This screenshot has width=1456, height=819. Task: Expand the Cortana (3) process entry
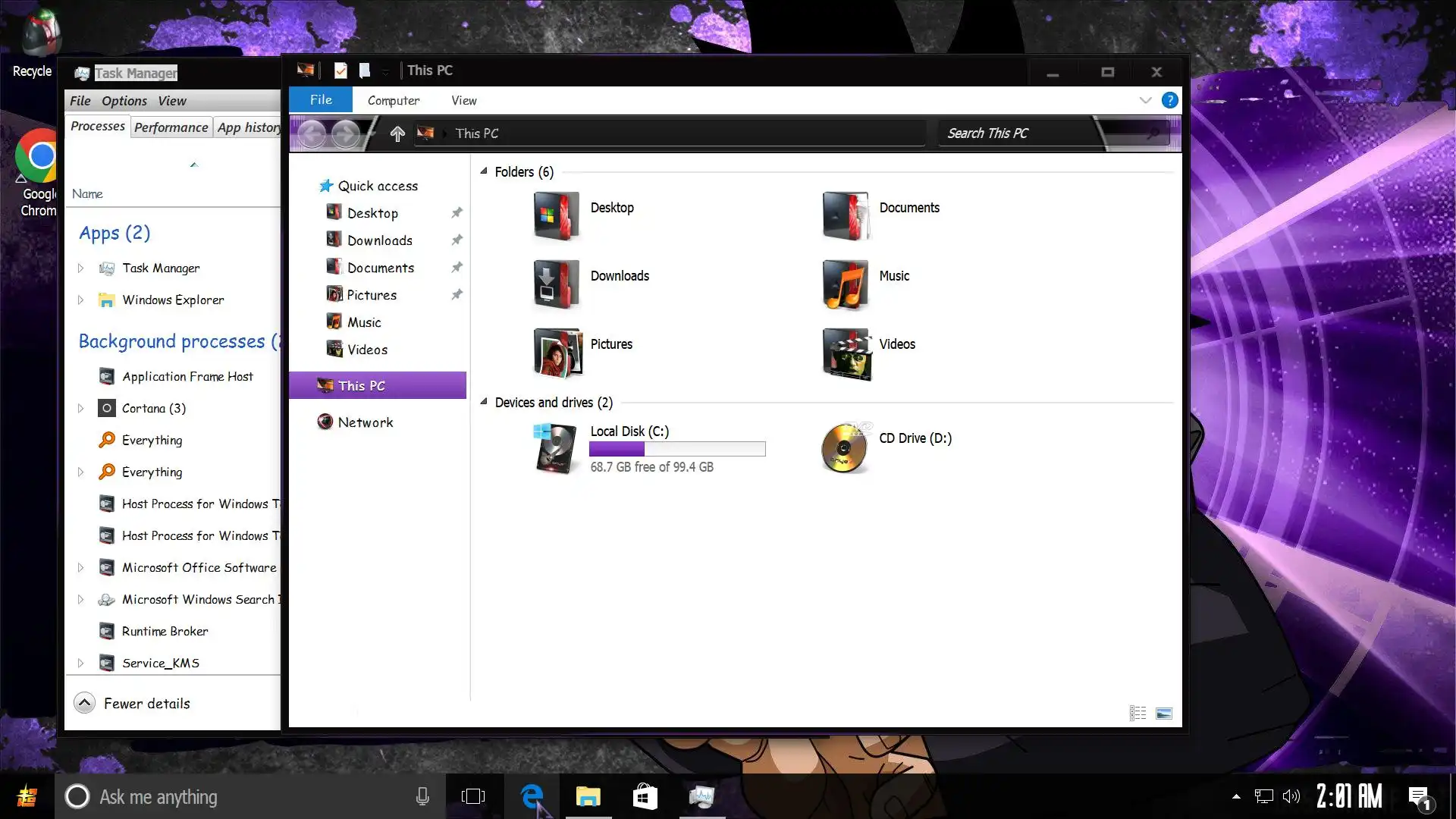pyautogui.click(x=80, y=408)
